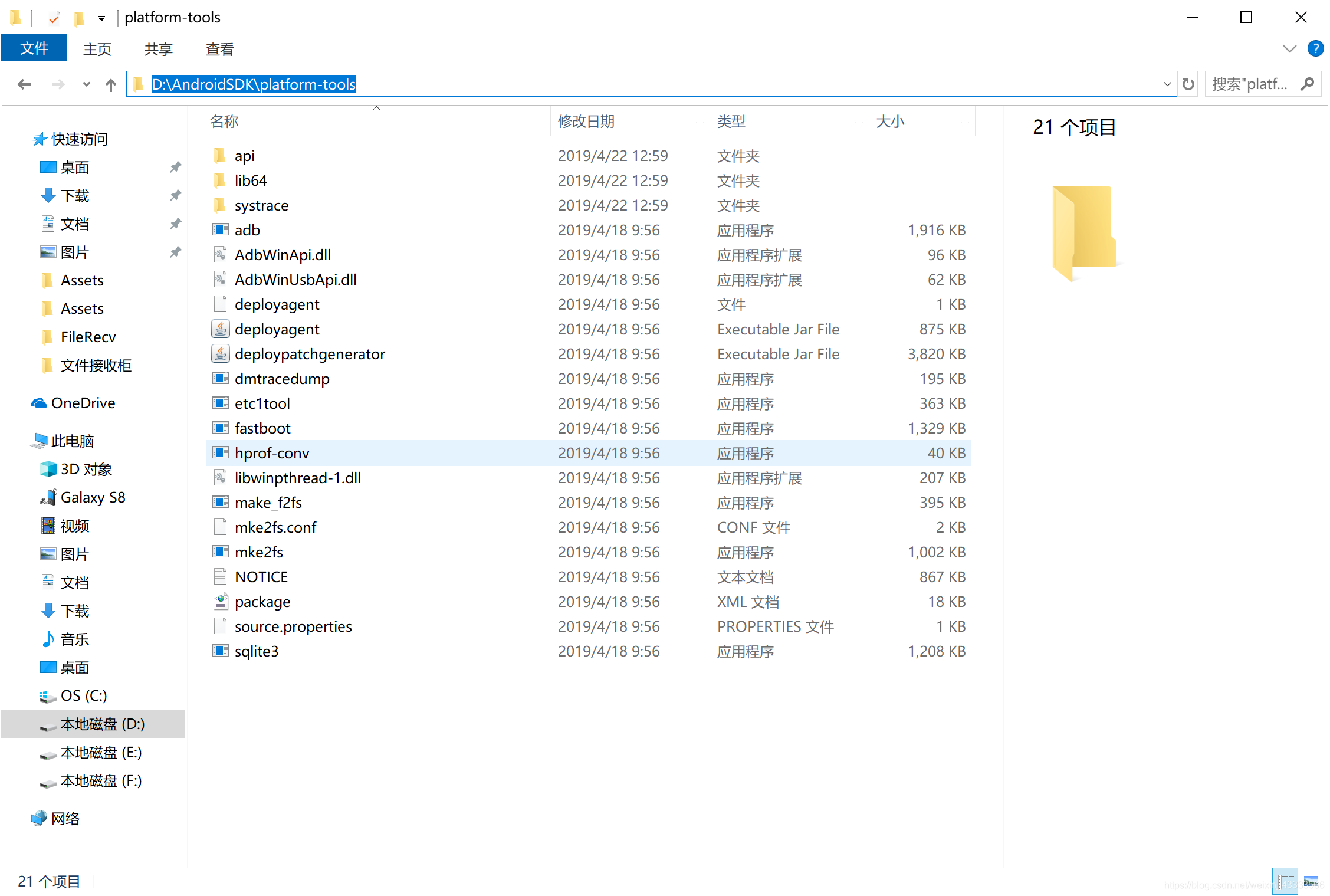
Task: Select the hprof-conv file row
Action: [x=589, y=453]
